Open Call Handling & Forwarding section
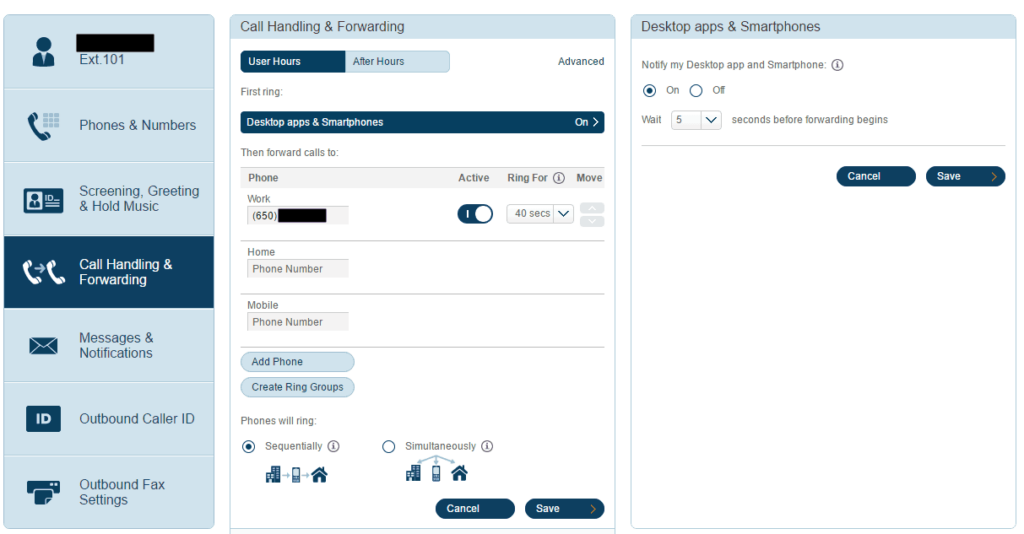The width and height of the screenshot is (1024, 534). tap(109, 272)
